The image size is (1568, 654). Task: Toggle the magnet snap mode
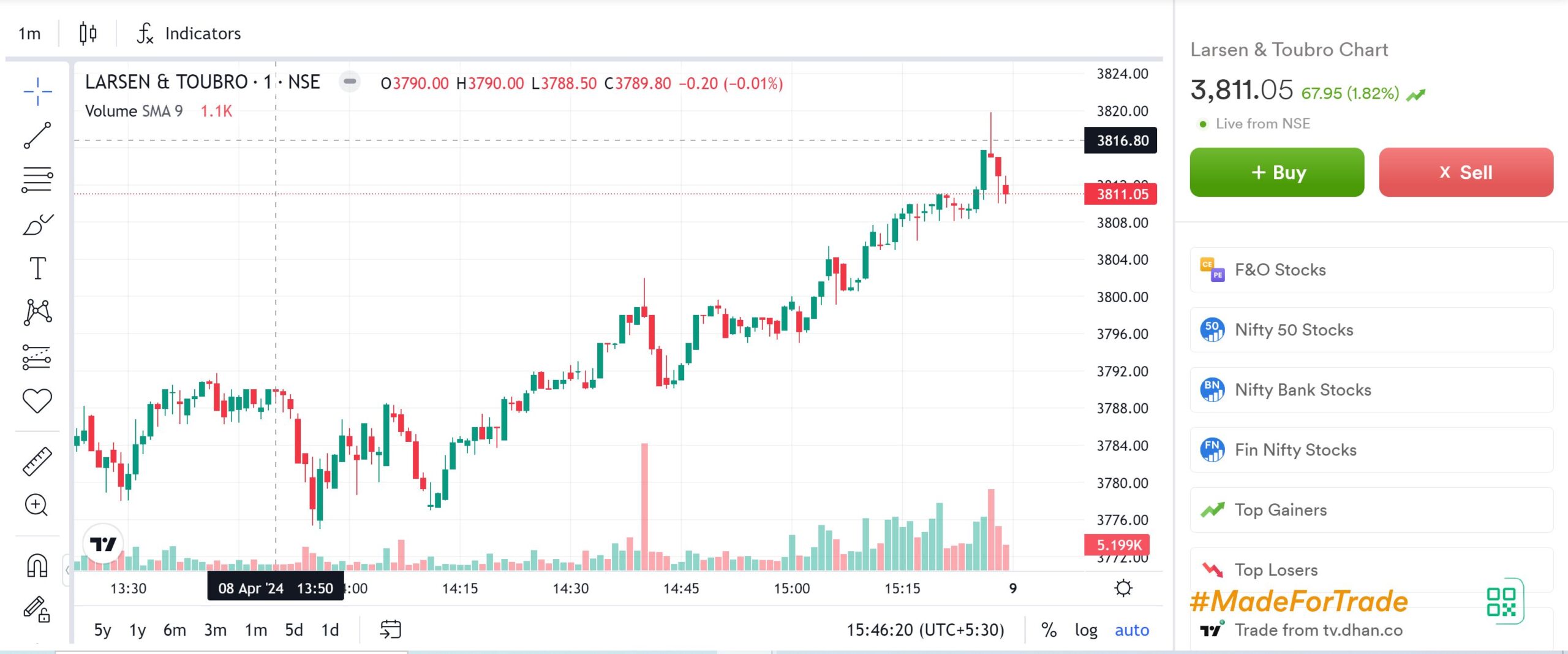[37, 565]
